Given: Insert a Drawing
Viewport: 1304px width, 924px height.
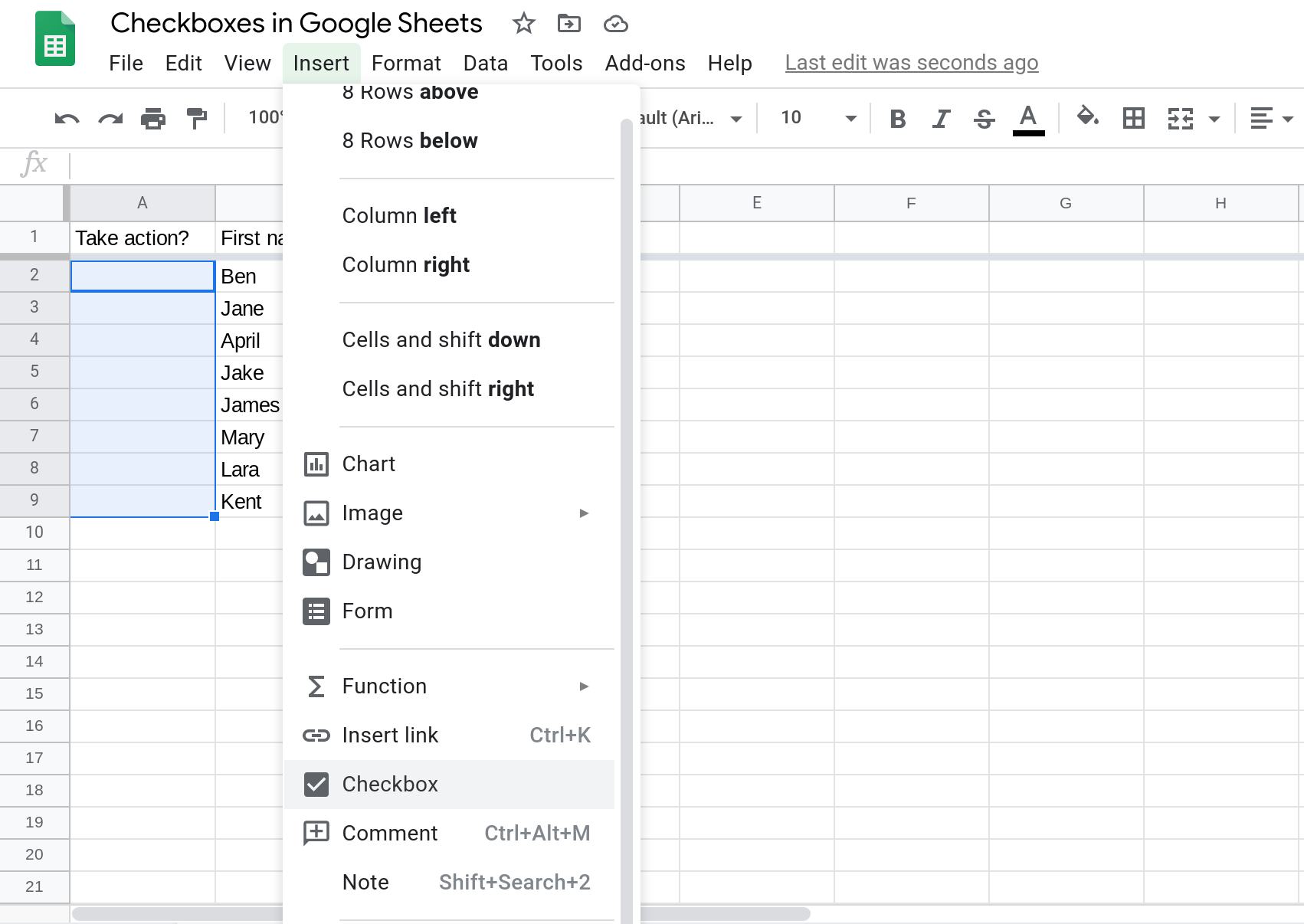Looking at the screenshot, I should pos(450,562).
